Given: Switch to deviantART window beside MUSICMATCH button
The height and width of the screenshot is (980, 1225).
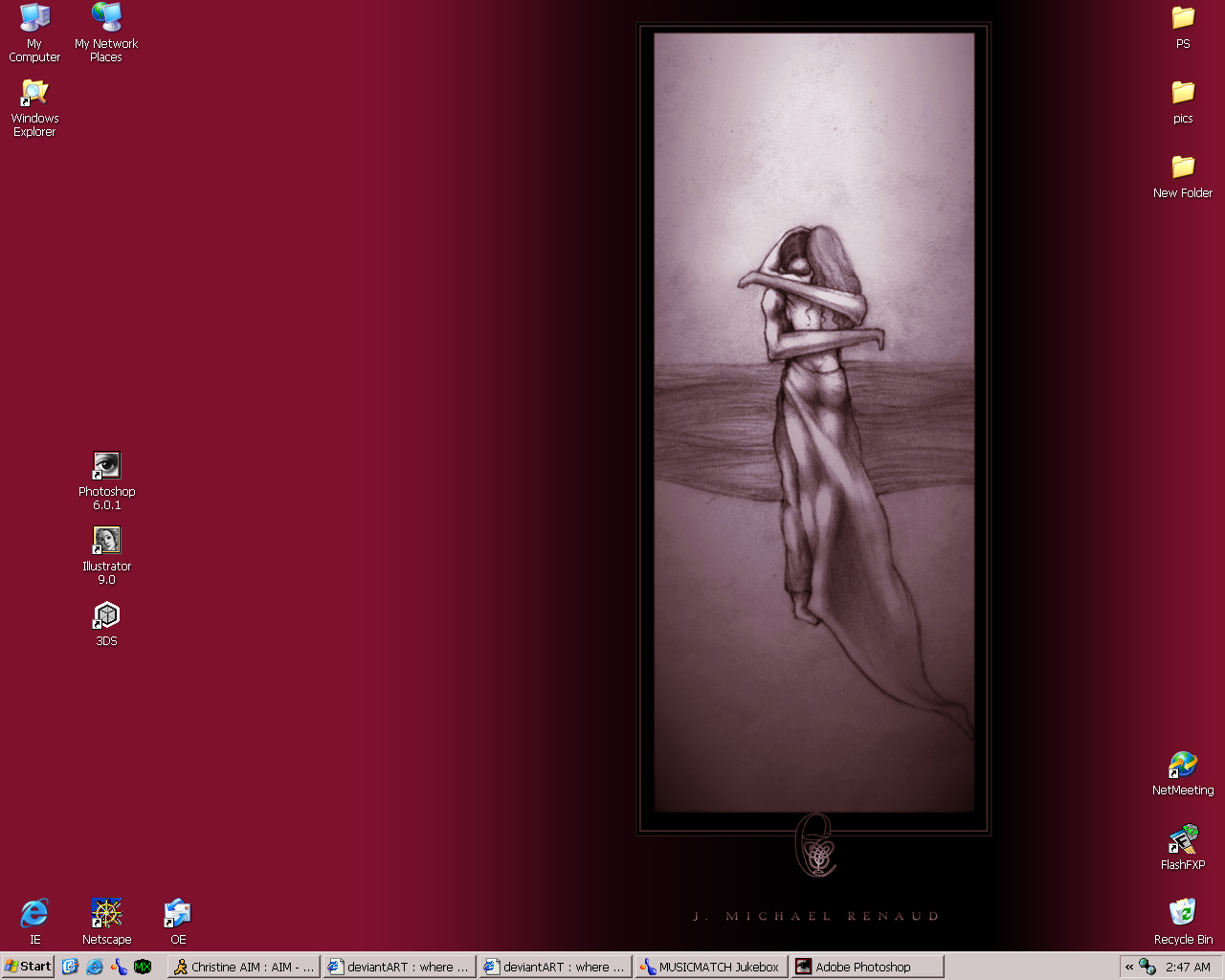Looking at the screenshot, I should pyautogui.click(x=555, y=967).
